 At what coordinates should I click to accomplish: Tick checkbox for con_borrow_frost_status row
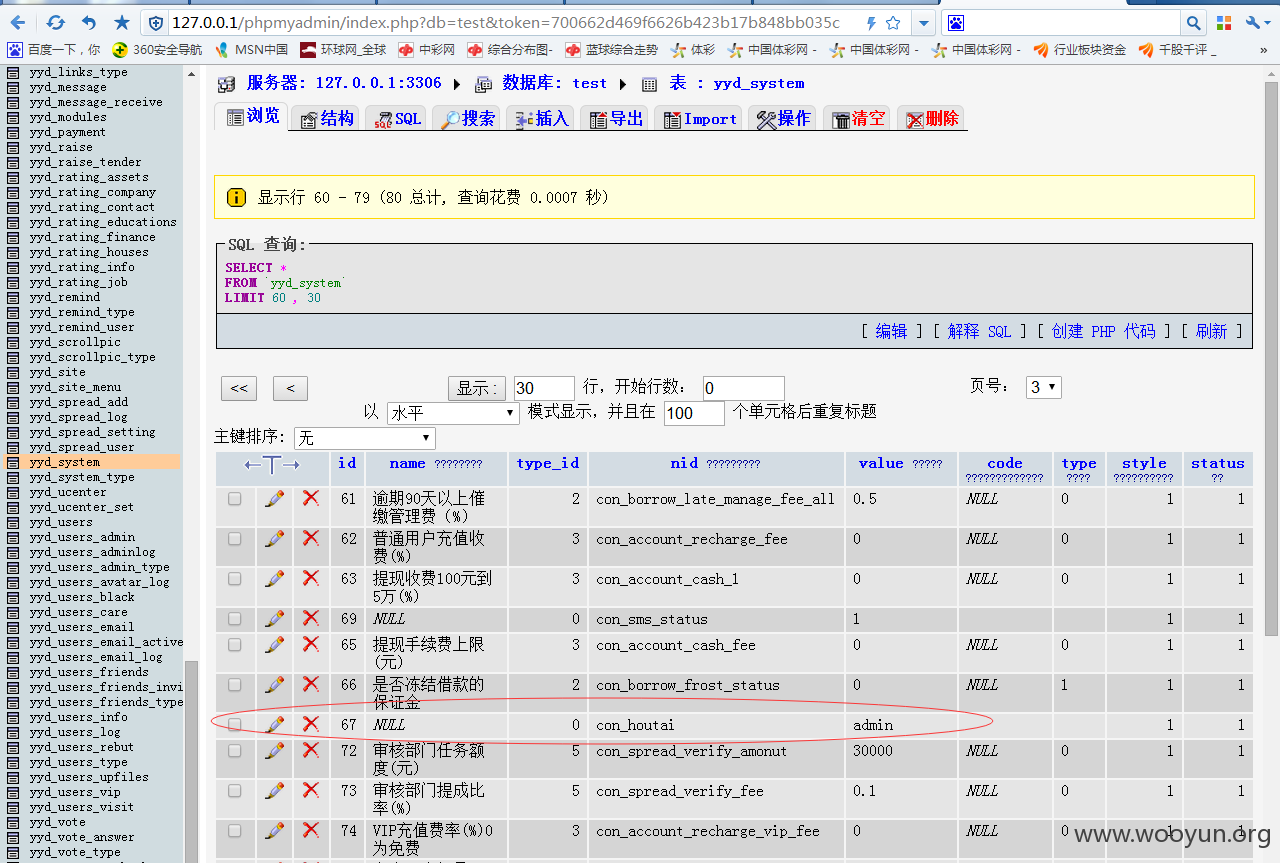coord(234,684)
